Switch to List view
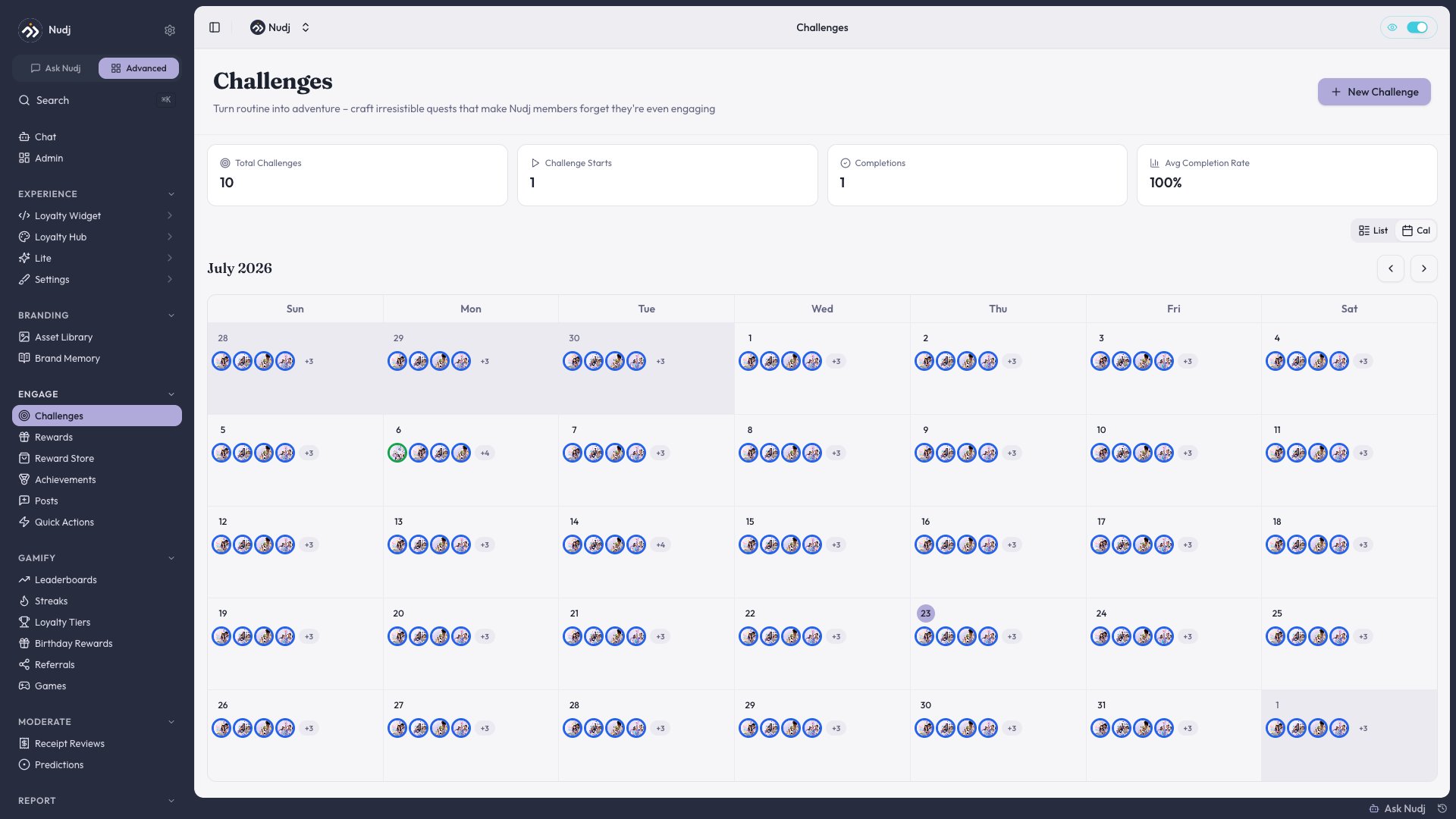 point(1373,231)
